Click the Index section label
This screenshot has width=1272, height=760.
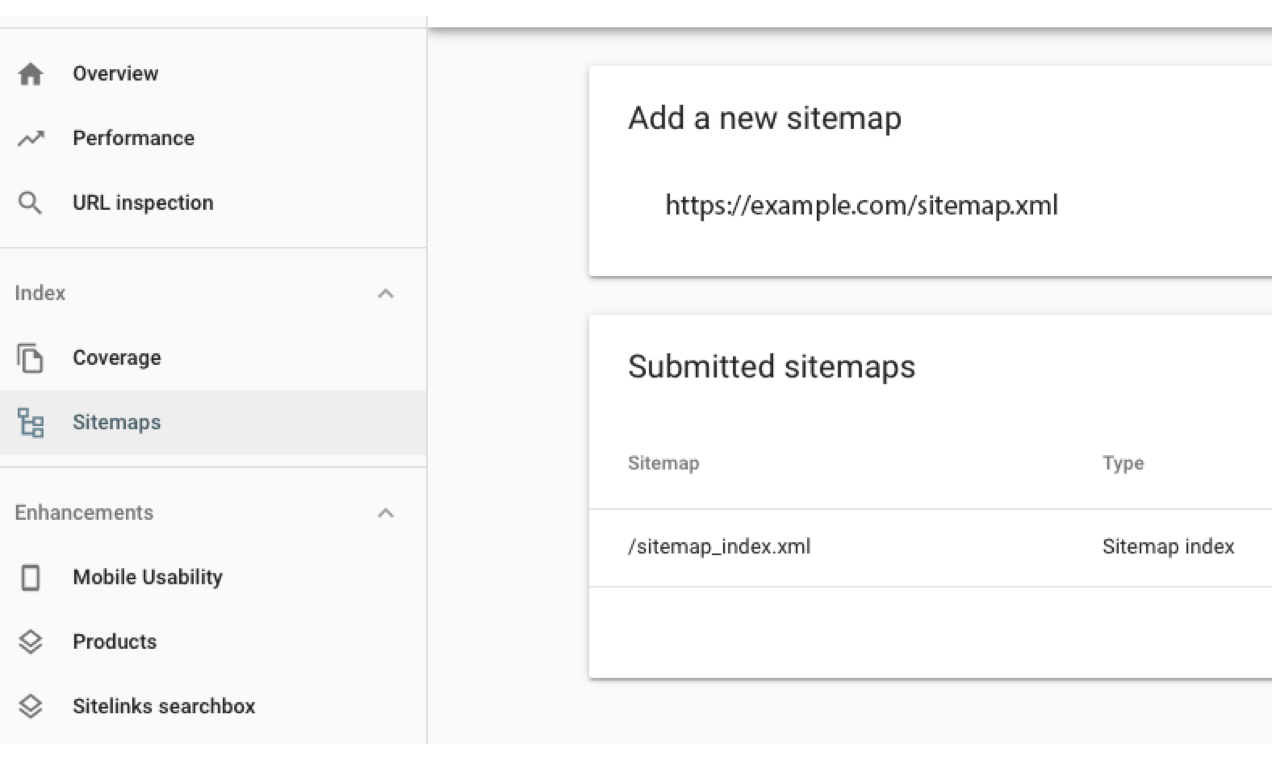40,293
